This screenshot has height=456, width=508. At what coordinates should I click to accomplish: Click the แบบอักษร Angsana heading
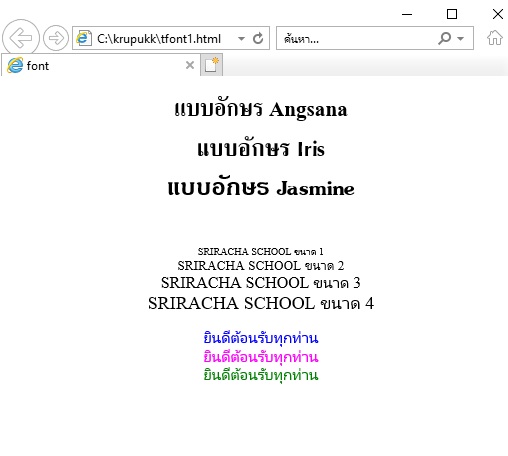click(x=261, y=109)
